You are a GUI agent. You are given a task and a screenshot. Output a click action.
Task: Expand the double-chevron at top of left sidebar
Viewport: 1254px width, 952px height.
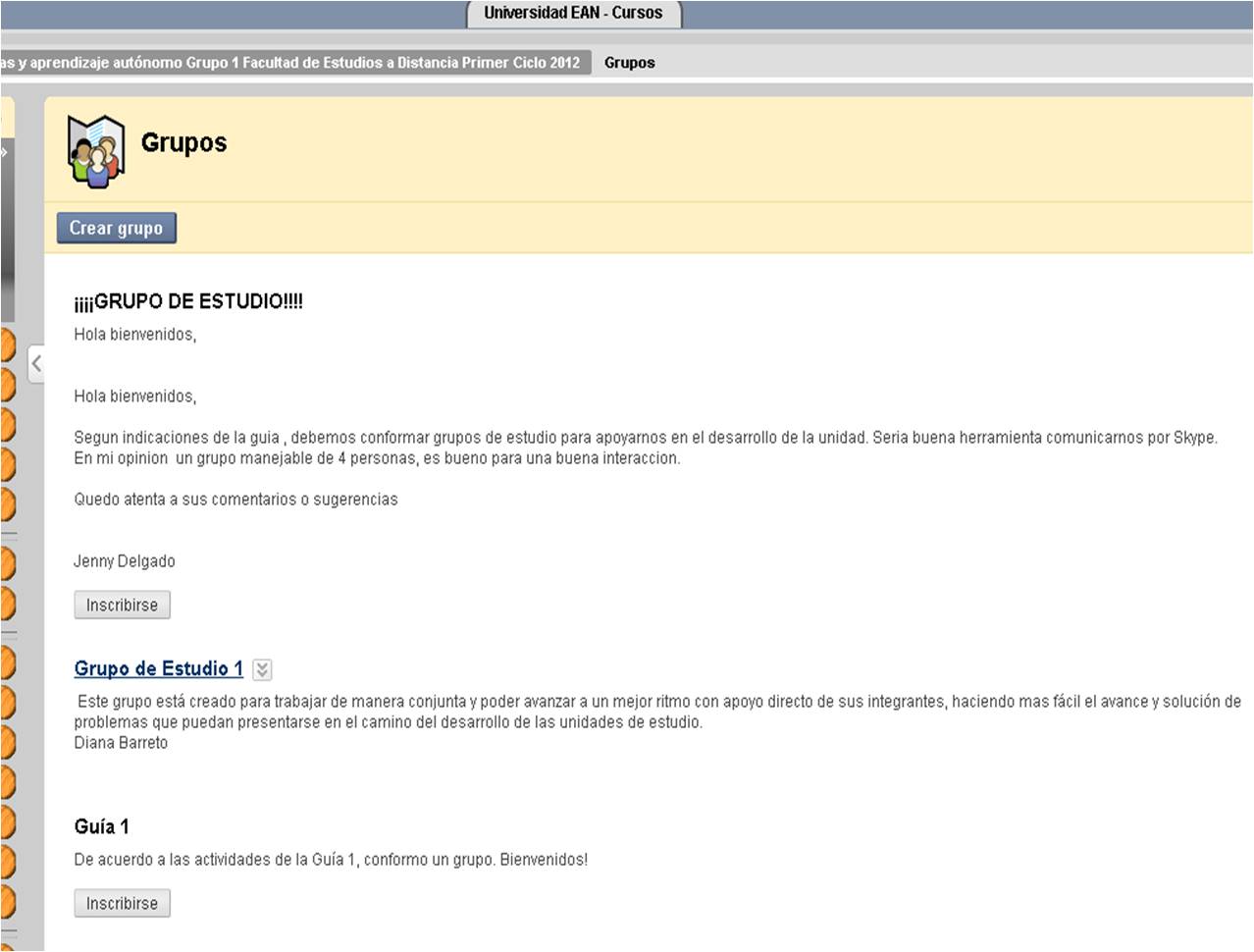point(4,152)
